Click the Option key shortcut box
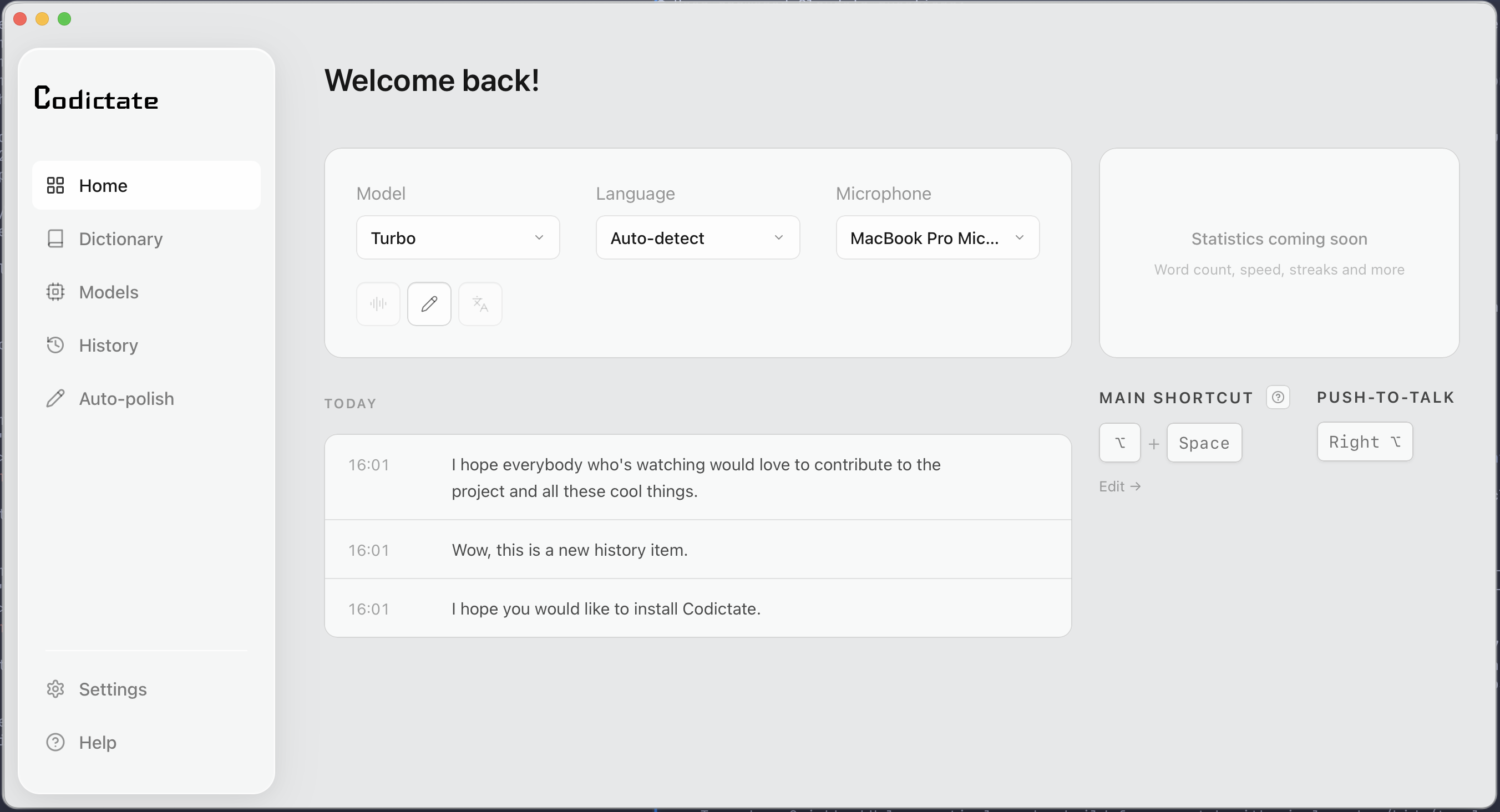 pyautogui.click(x=1119, y=443)
